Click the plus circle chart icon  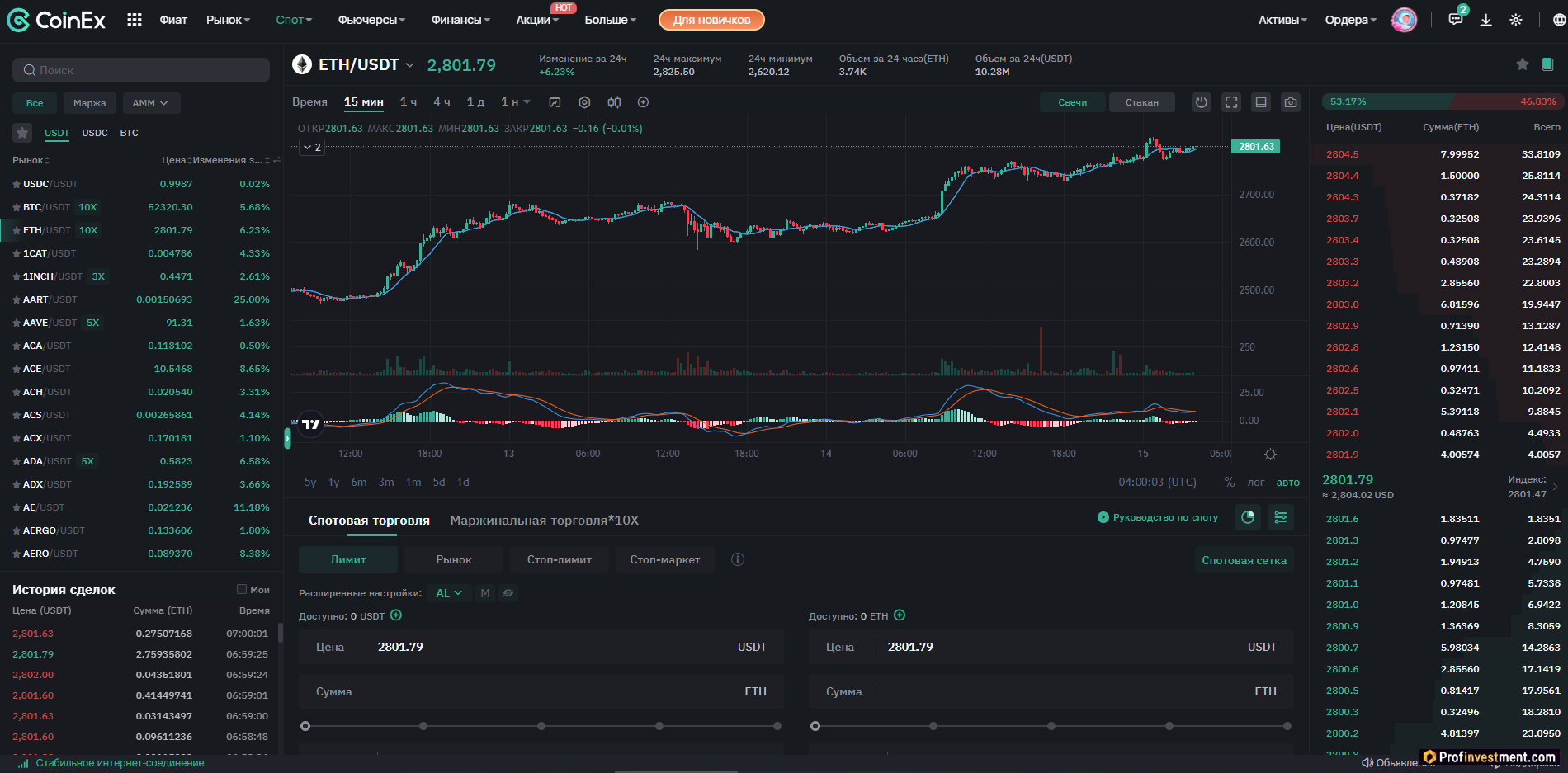click(x=644, y=102)
